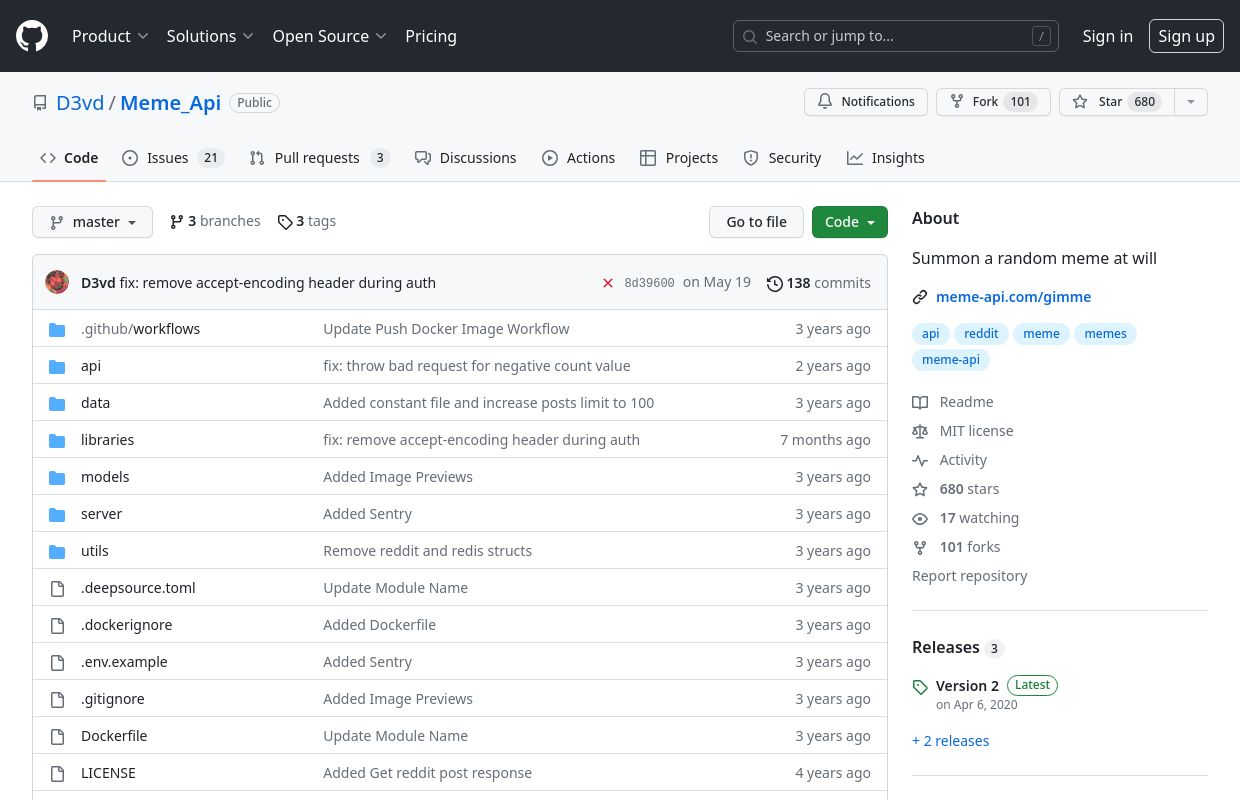Screen dimensions: 1240x800
Task: Expand the Solutions menu
Action: [x=211, y=36]
